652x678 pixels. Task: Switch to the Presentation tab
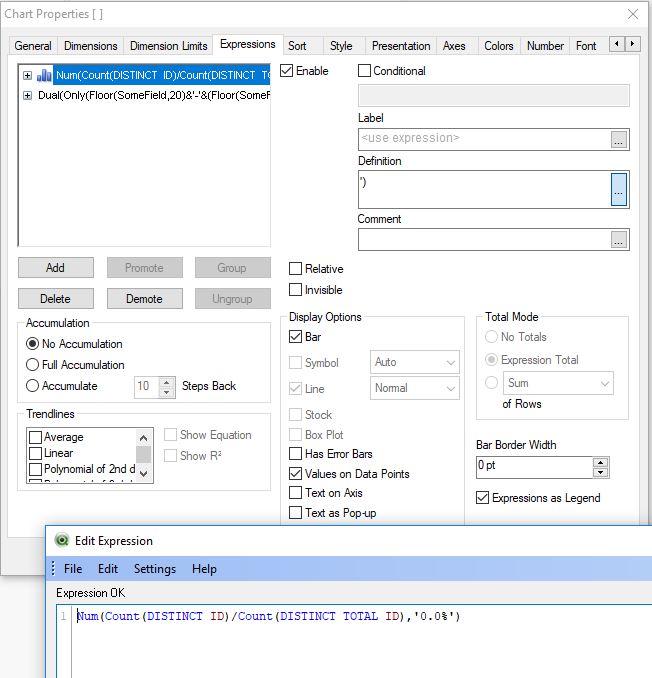401,46
